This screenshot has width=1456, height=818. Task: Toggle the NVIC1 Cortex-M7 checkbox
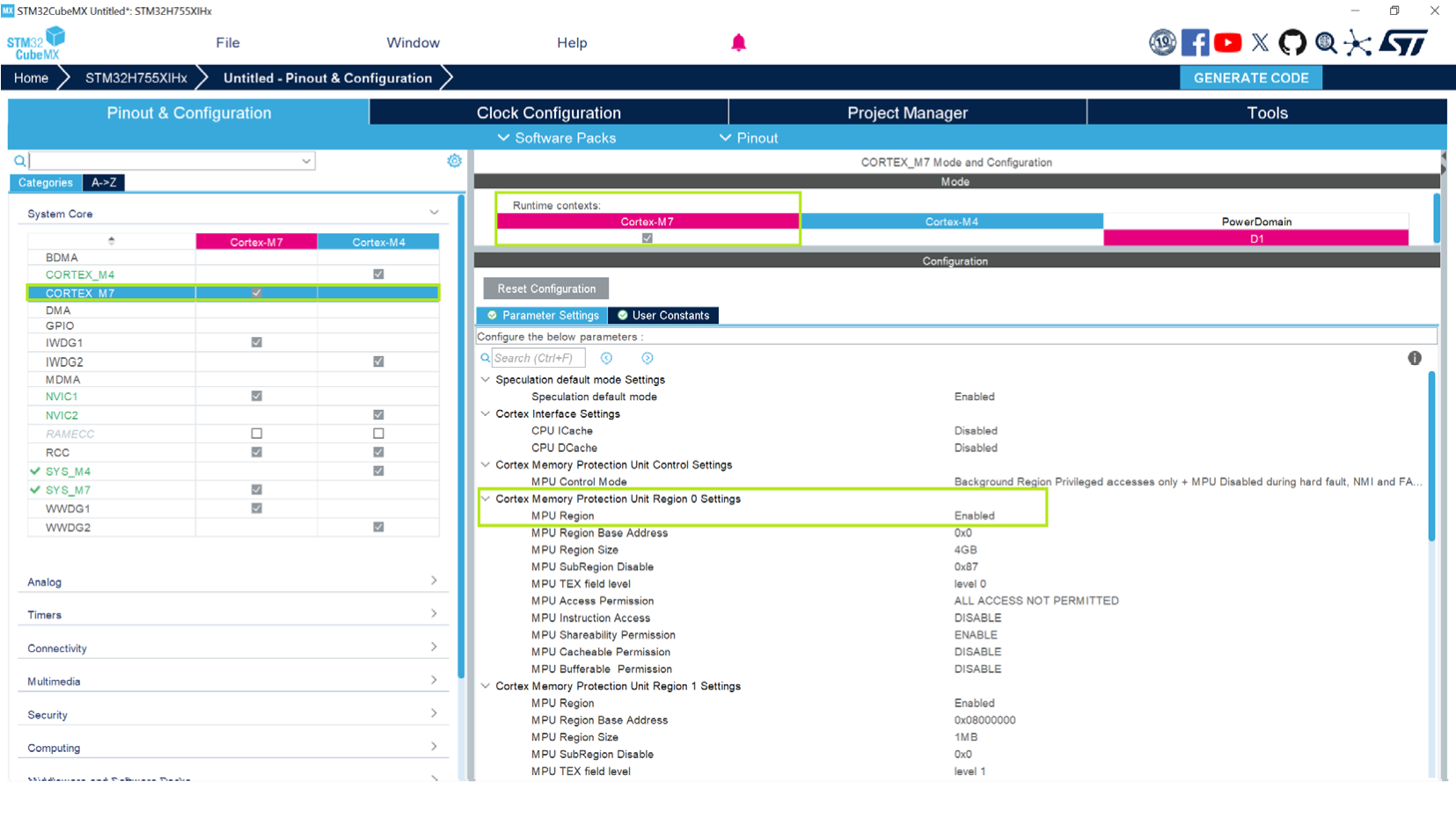257,396
